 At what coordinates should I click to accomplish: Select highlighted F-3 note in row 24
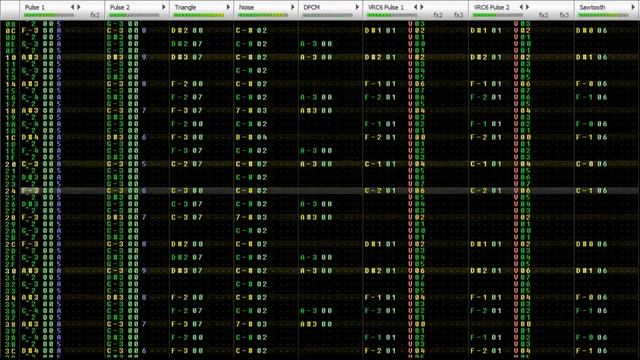click(30, 191)
